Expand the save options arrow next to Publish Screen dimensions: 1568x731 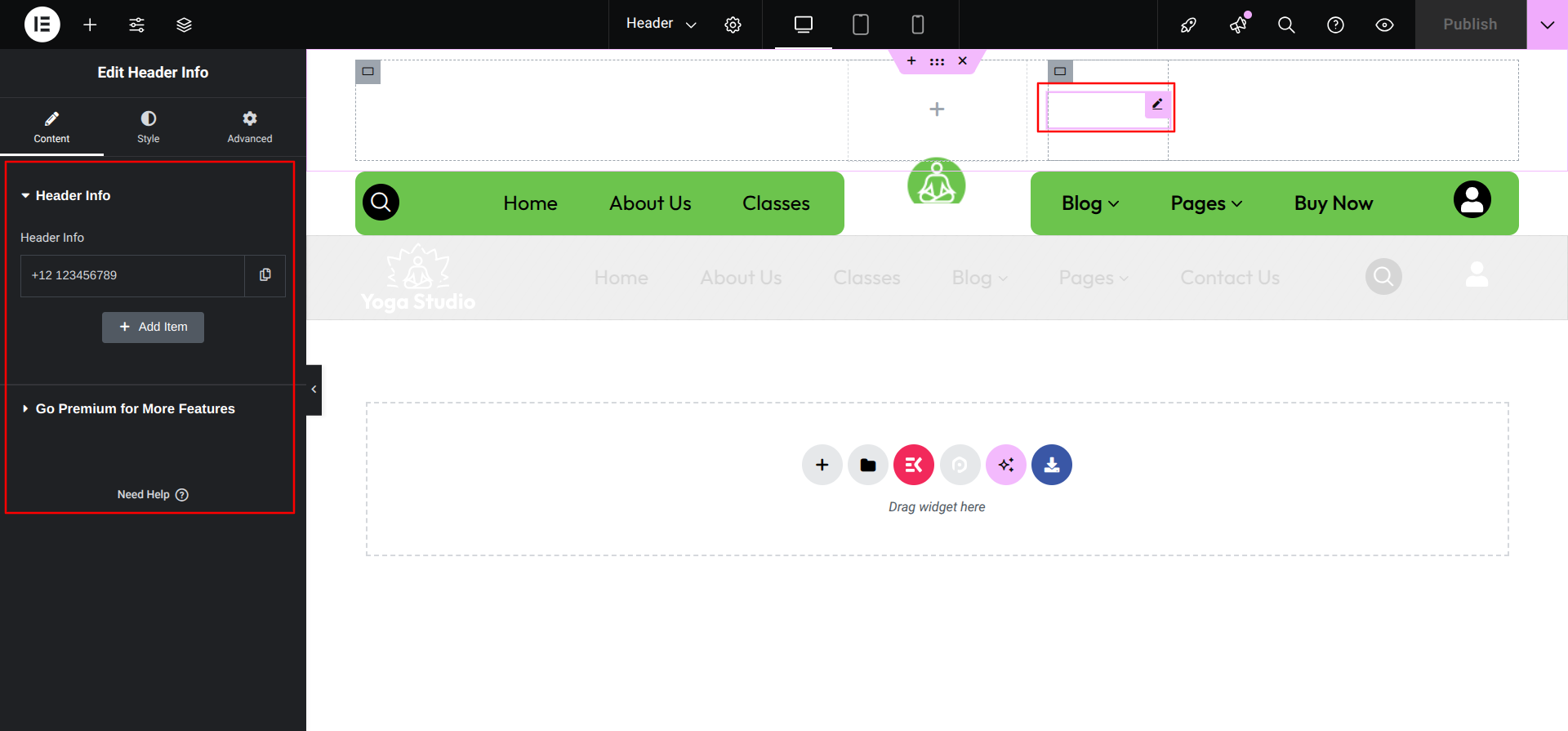click(1548, 25)
